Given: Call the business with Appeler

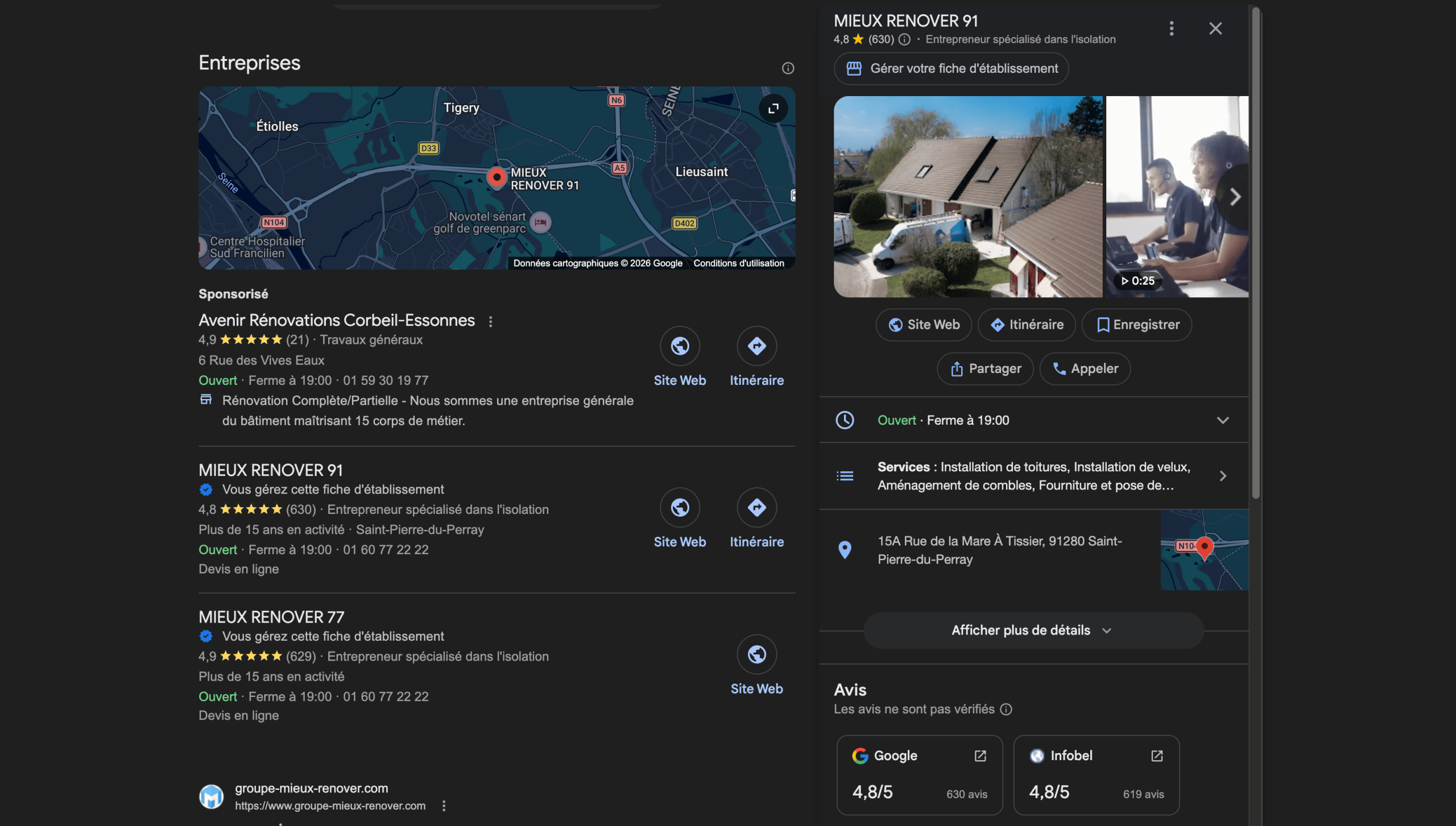Looking at the screenshot, I should point(1085,368).
